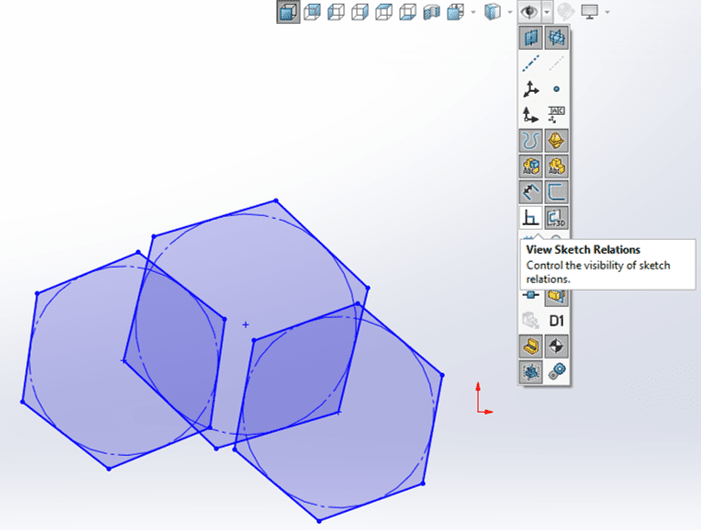The image size is (701, 530).
Task: Select the topmost vertex of the middle hexagon
Action: click(x=276, y=201)
